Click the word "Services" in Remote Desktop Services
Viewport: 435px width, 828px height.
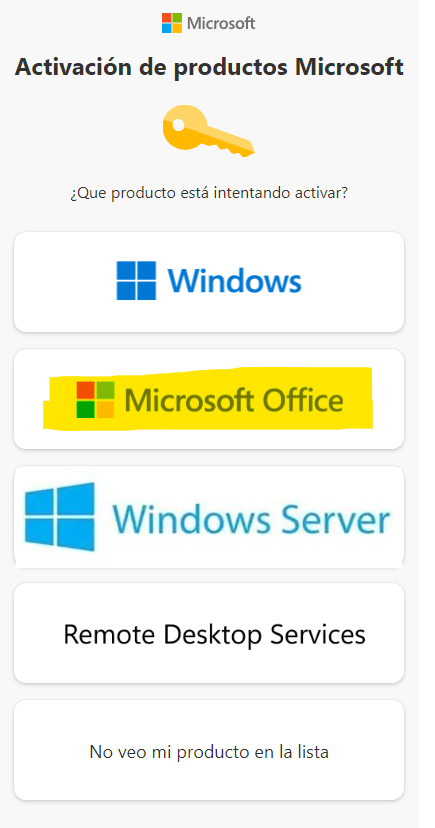point(318,634)
